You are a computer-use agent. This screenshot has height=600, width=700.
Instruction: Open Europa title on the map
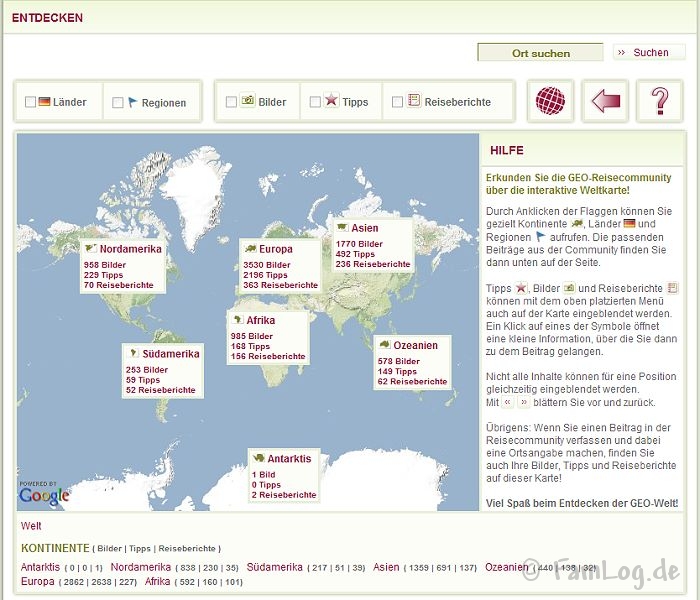[x=275, y=249]
